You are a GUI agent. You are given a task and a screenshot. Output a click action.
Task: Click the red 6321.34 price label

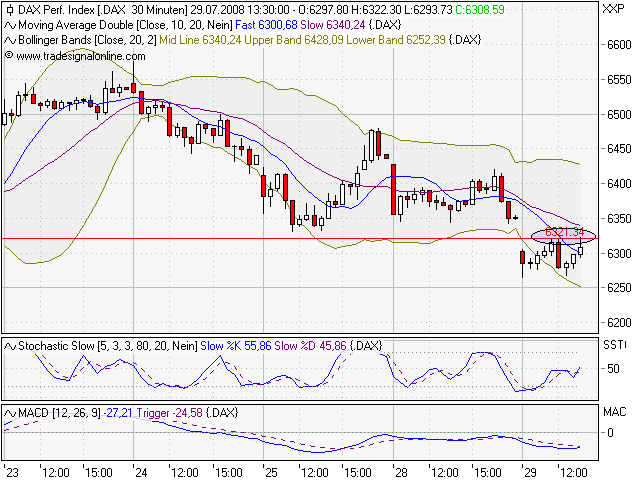pos(564,232)
